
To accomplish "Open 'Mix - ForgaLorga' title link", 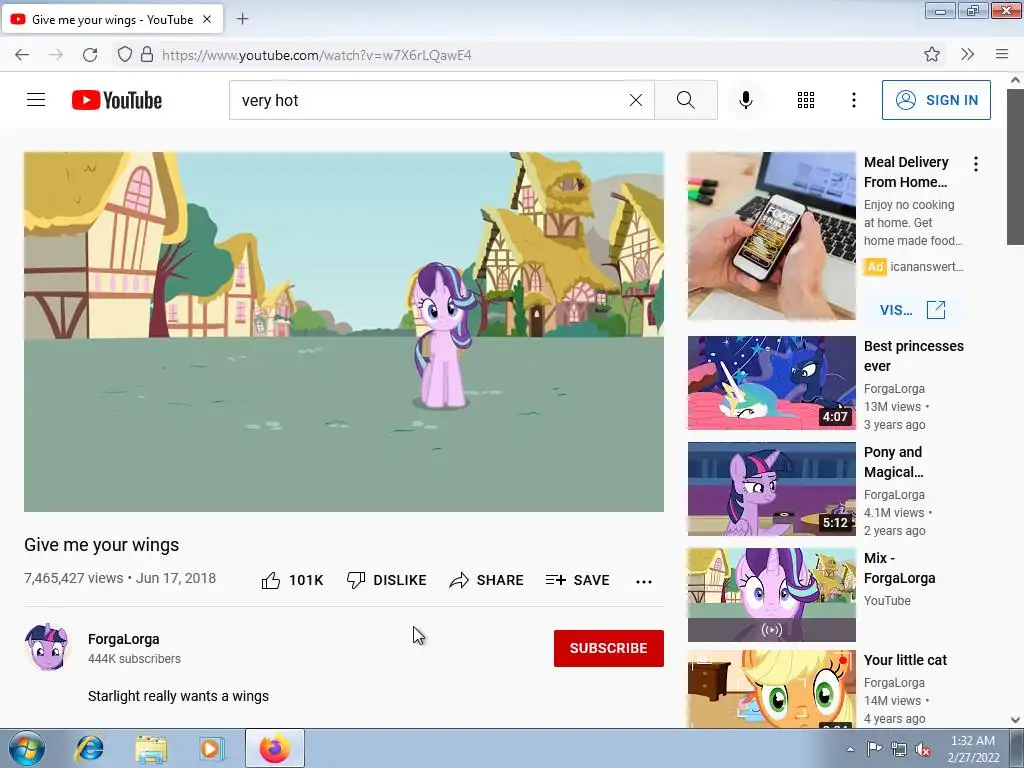I will [899, 568].
